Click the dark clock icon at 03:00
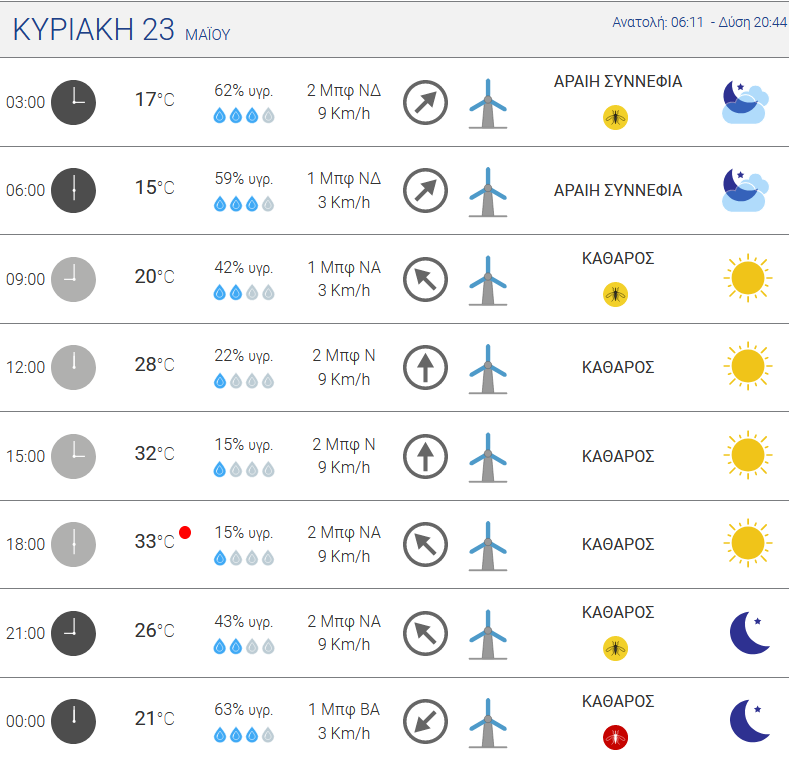This screenshot has height=765, width=789. tap(73, 102)
